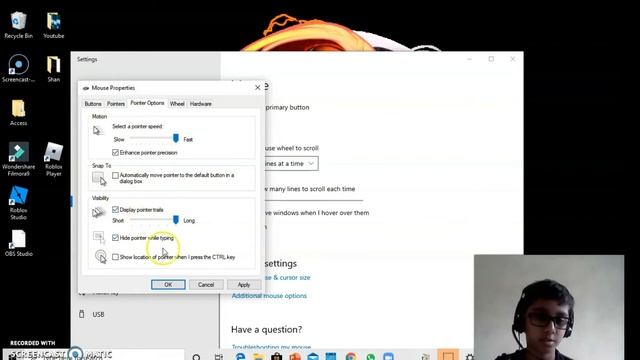Open Microsoft Edge from the taskbar

tap(240, 357)
